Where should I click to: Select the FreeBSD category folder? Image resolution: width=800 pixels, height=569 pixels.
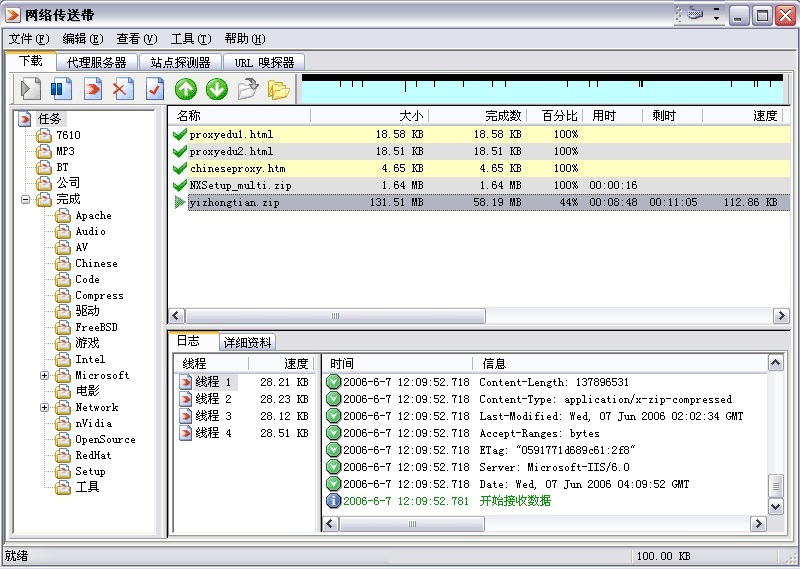point(96,327)
